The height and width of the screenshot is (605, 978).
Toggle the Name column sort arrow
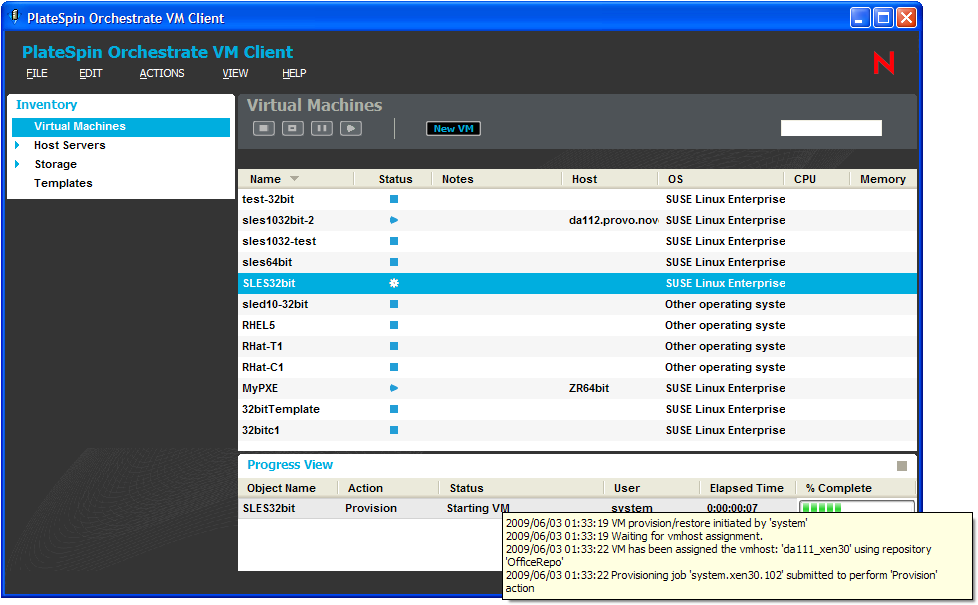pyautogui.click(x=294, y=179)
